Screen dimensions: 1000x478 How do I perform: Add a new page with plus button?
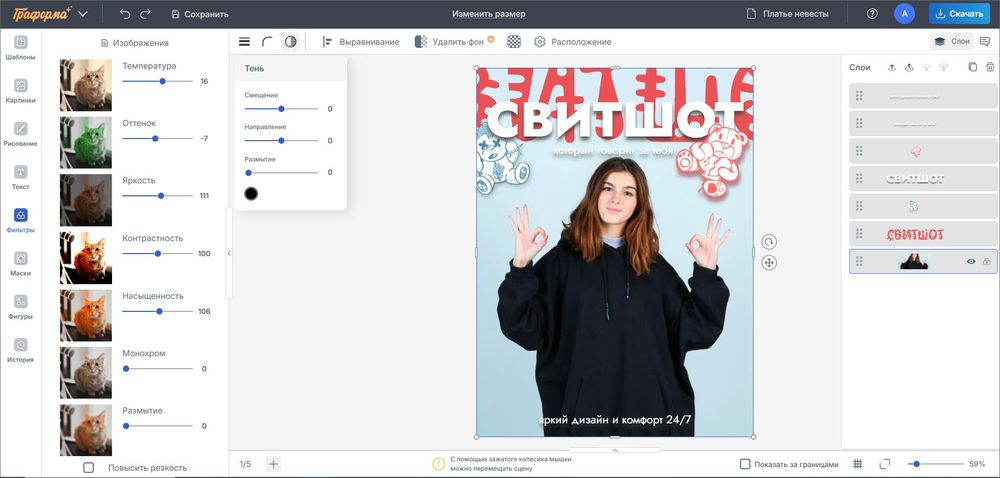pos(273,464)
